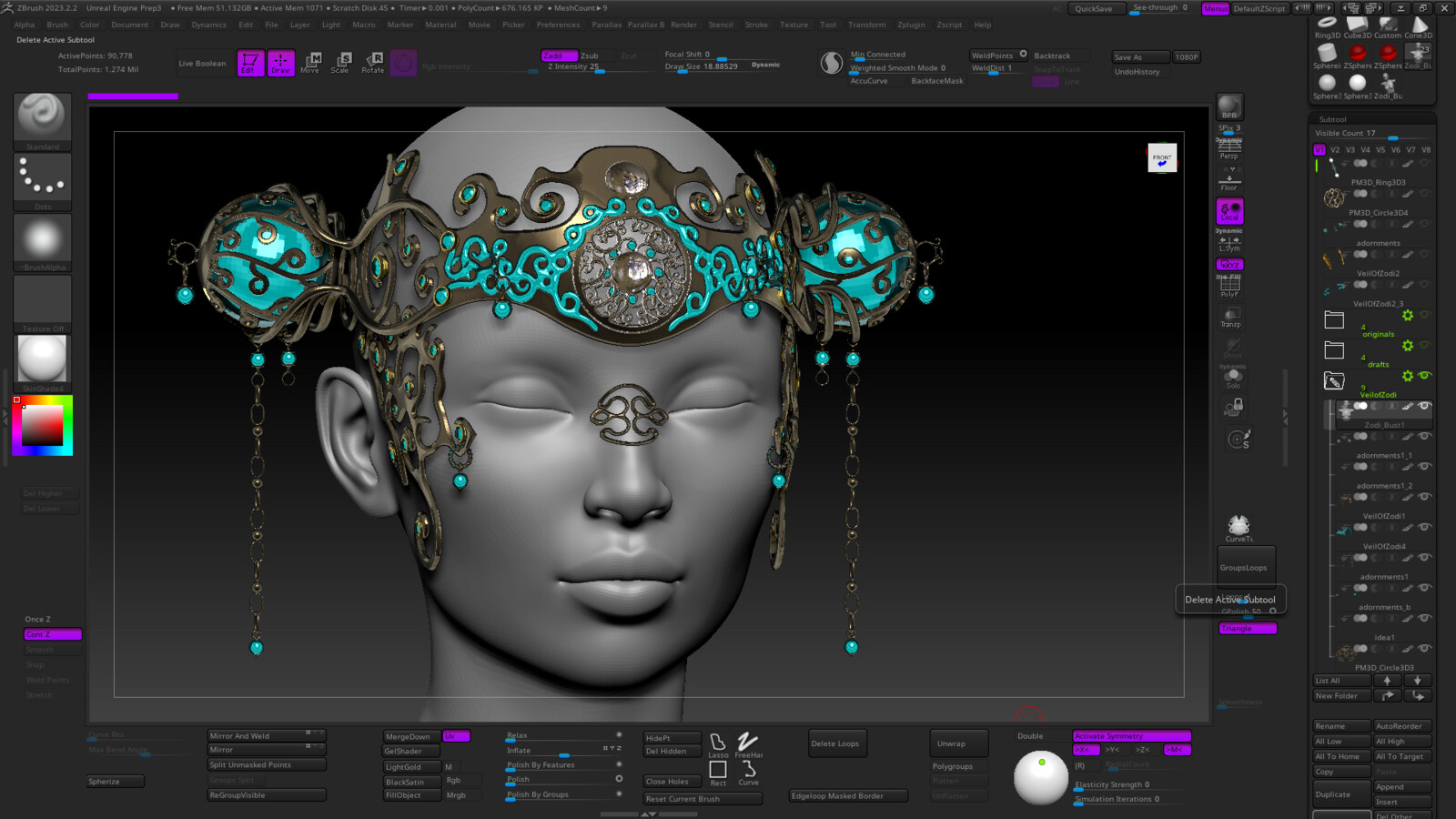Toggle Transp transparency icon
This screenshot has width=1456, height=819.
pyautogui.click(x=1230, y=318)
